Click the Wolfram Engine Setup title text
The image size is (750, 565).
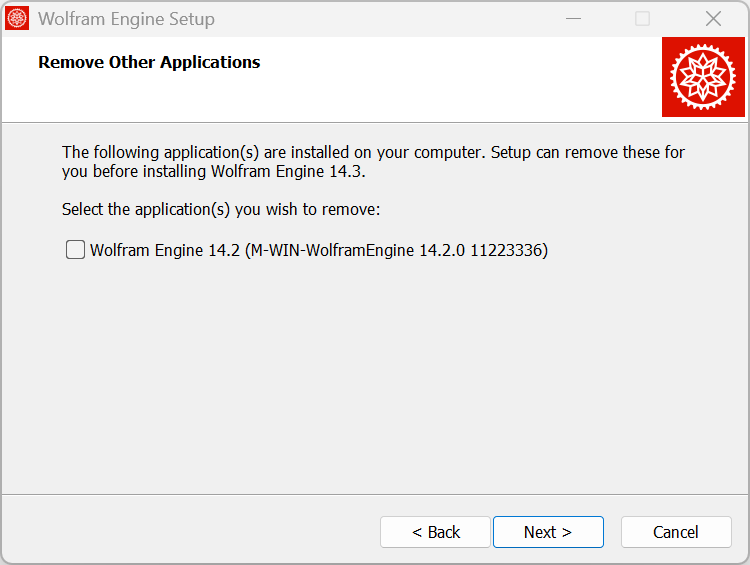click(x=126, y=19)
